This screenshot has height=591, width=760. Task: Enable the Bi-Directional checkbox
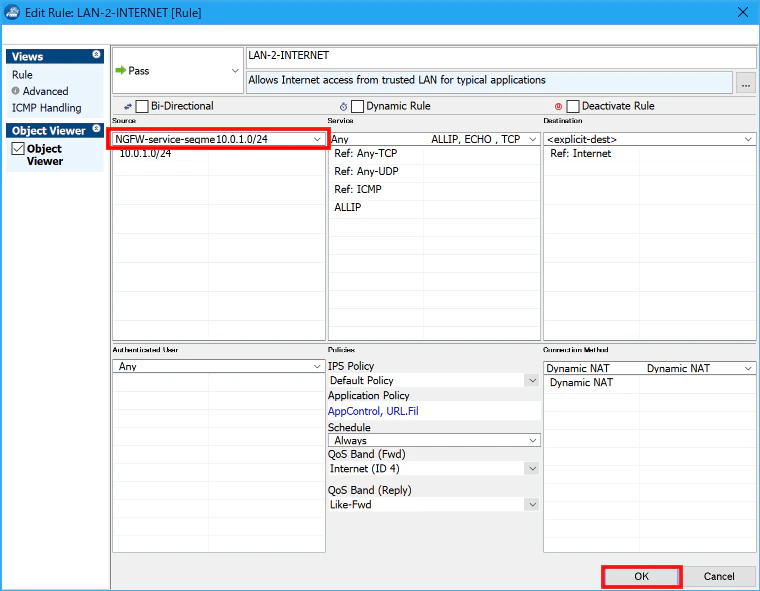click(142, 106)
